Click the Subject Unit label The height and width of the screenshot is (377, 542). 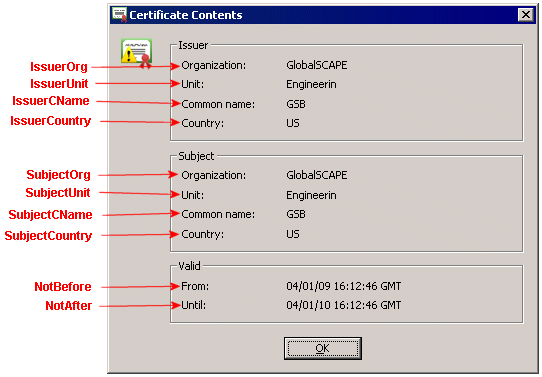pyautogui.click(x=193, y=195)
